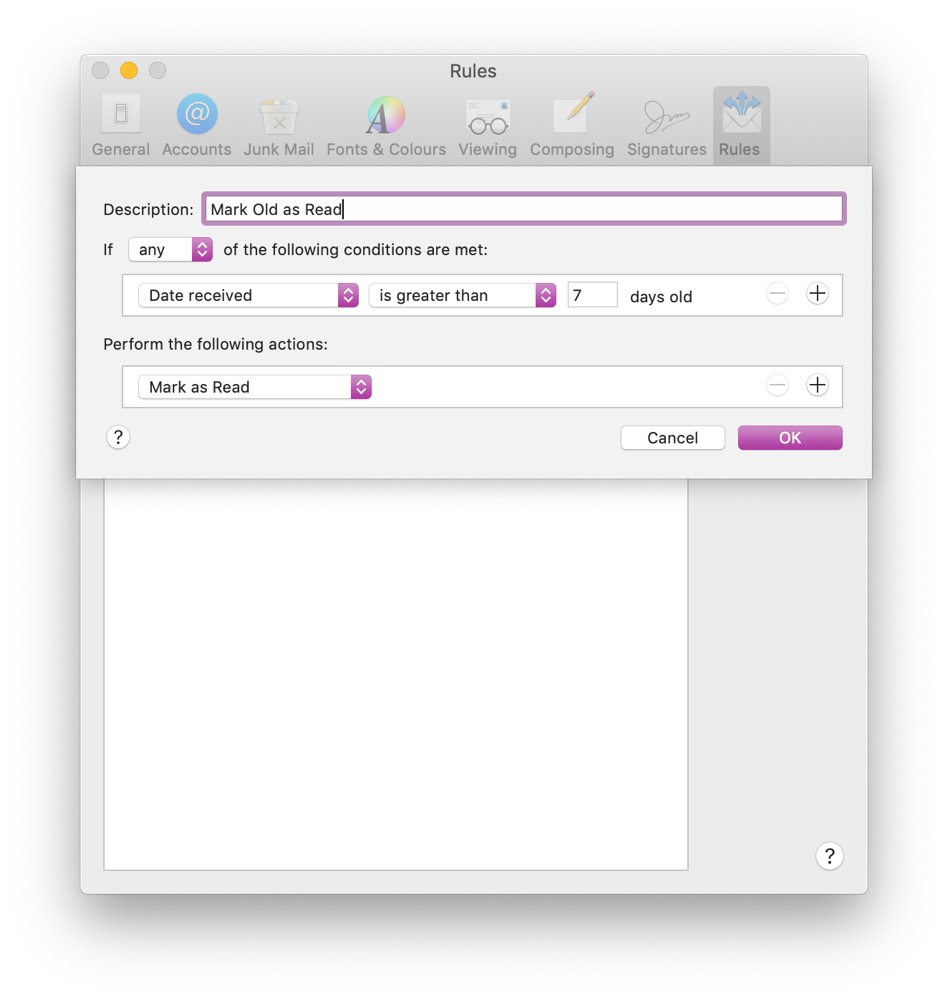Image resolution: width=948 pixels, height=1000 pixels.
Task: Add a new condition with the plus button
Action: click(817, 294)
